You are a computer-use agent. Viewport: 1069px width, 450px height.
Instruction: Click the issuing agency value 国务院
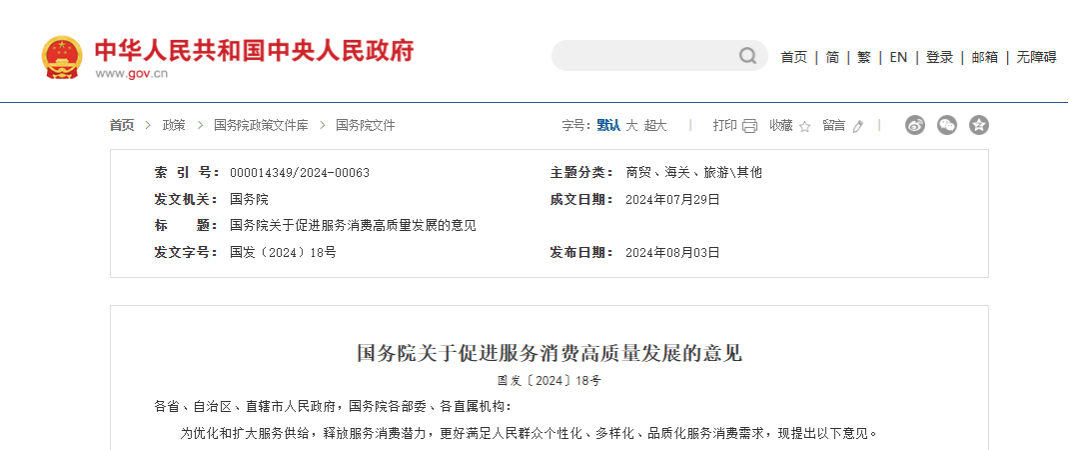(x=249, y=200)
